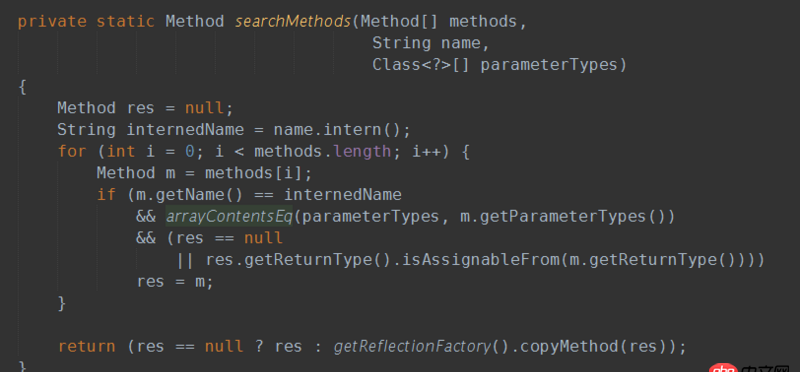Click the searchMethods method name
The image size is (800, 372).
coord(293,21)
